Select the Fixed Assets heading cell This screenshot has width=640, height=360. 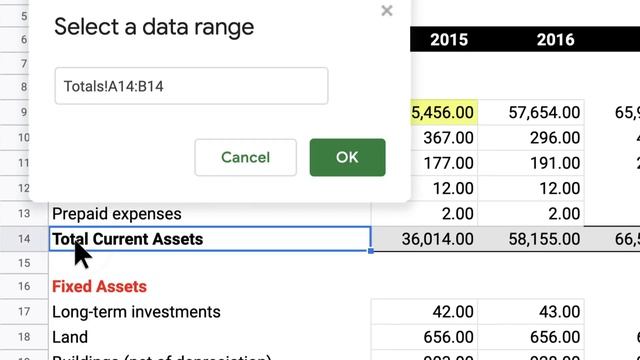(x=210, y=287)
